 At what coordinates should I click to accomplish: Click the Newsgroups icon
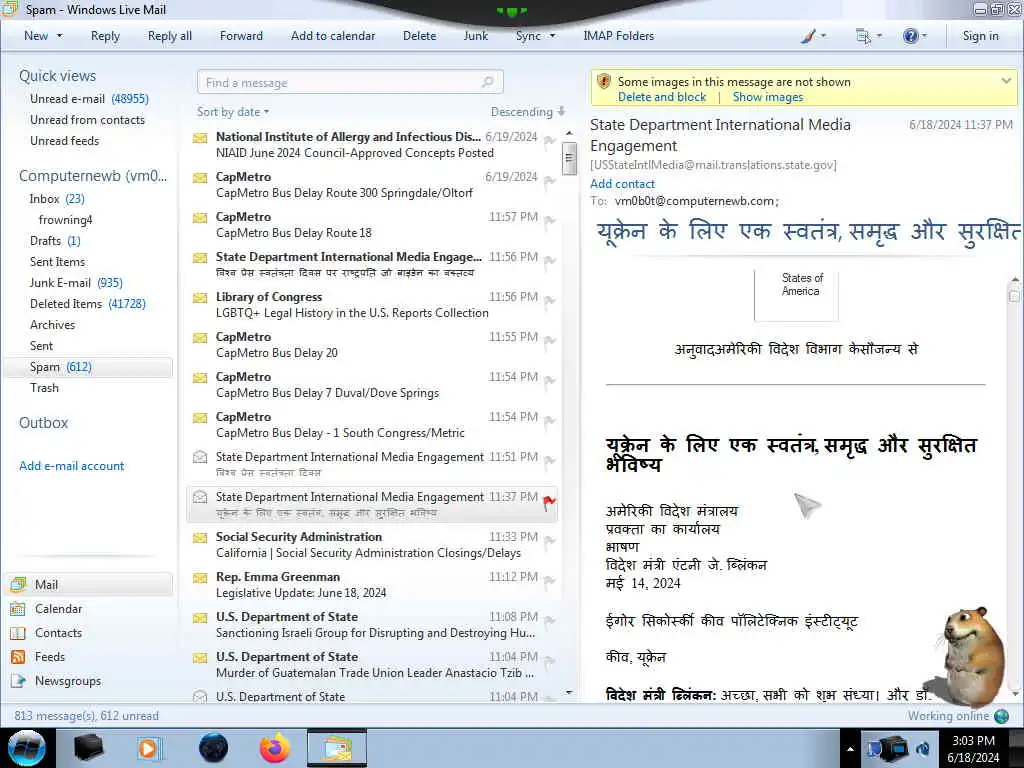coord(18,681)
